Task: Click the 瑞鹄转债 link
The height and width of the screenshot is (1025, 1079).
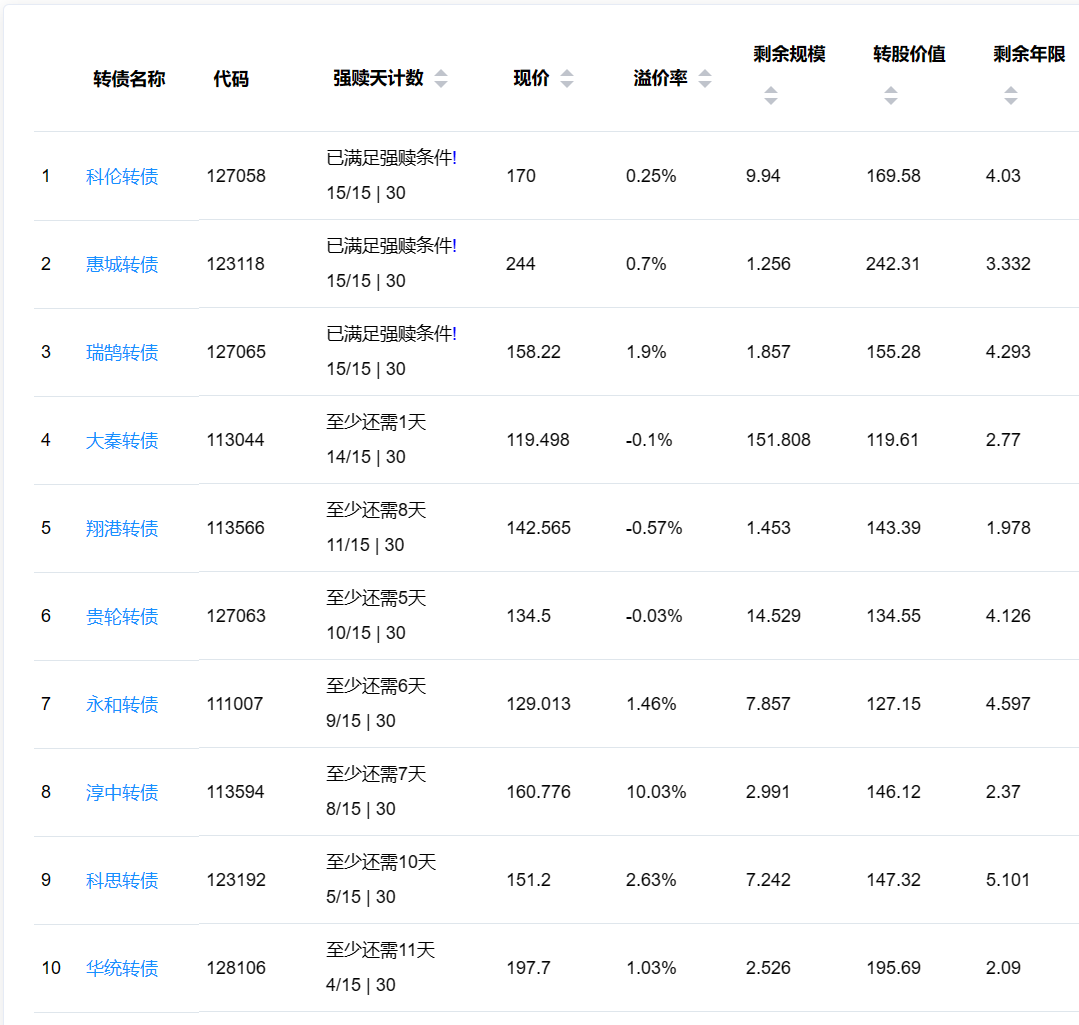Action: tap(122, 353)
